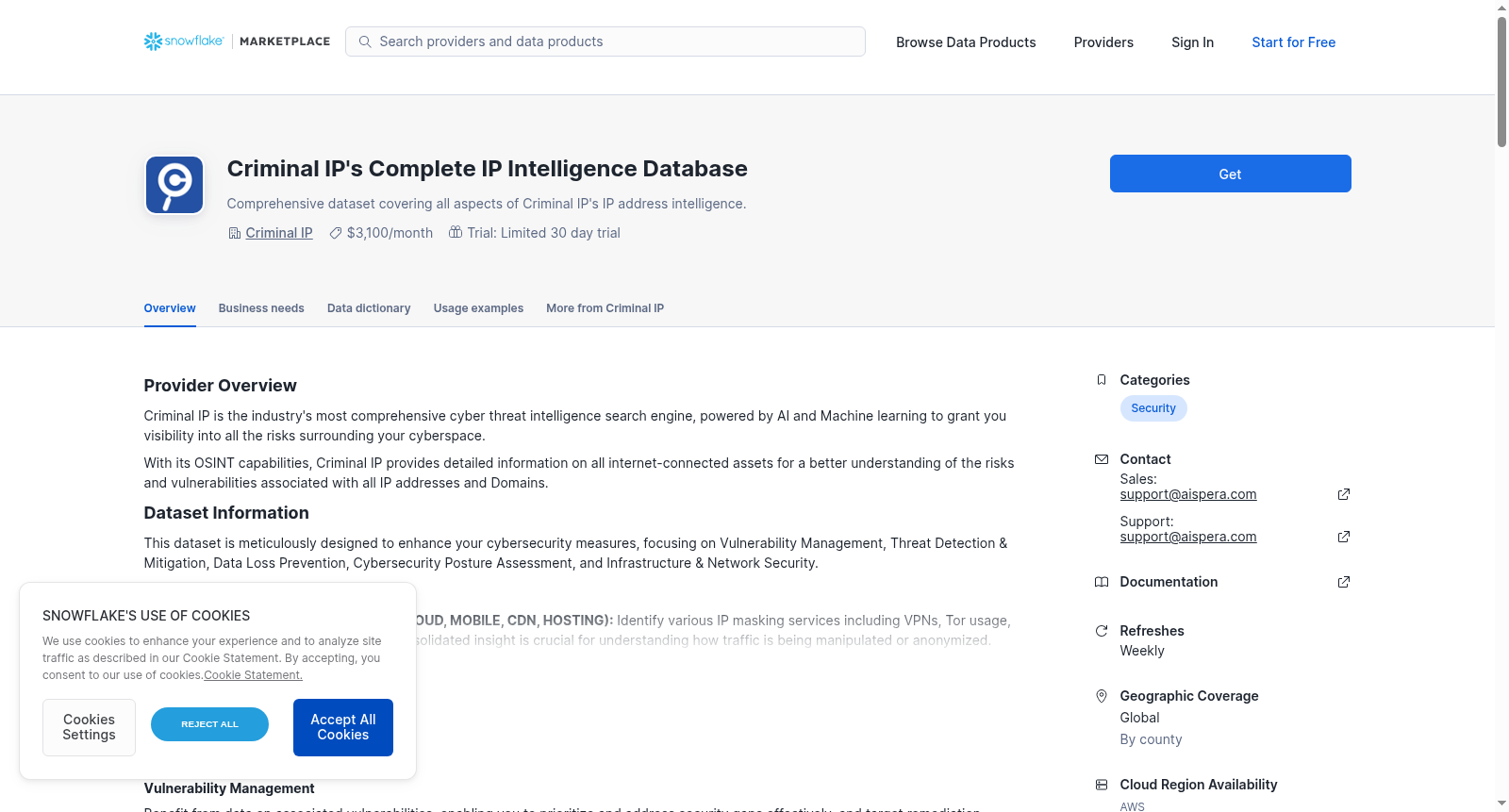This screenshot has width=1509, height=812.
Task: Open Support email external link icon
Action: pos(1344,537)
